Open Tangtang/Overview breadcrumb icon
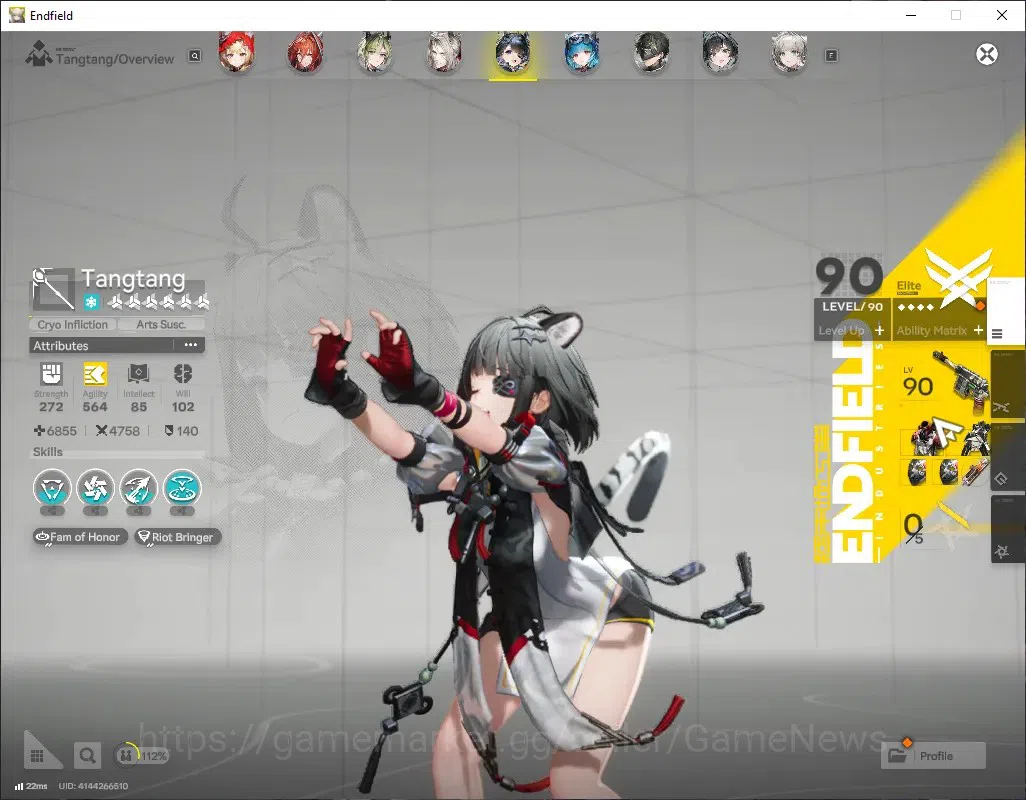The height and width of the screenshot is (800, 1026). point(38,54)
